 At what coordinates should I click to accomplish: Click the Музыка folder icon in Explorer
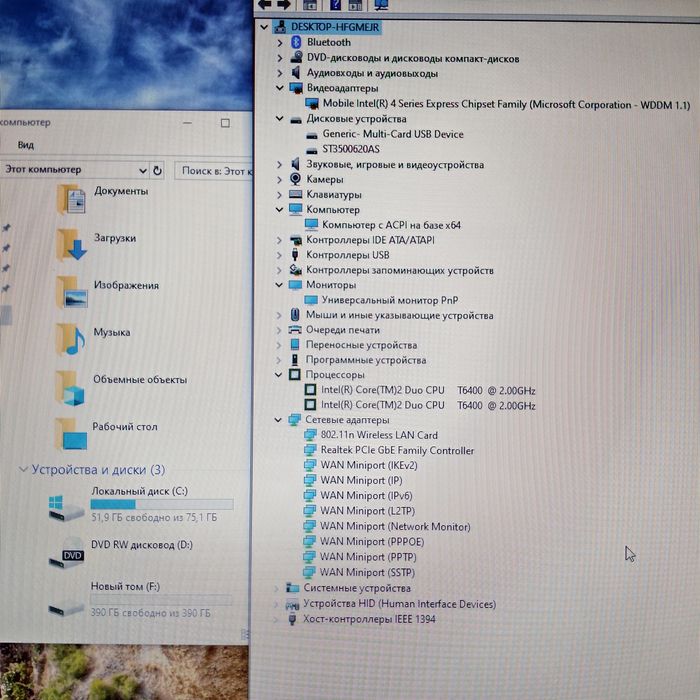[x=71, y=339]
